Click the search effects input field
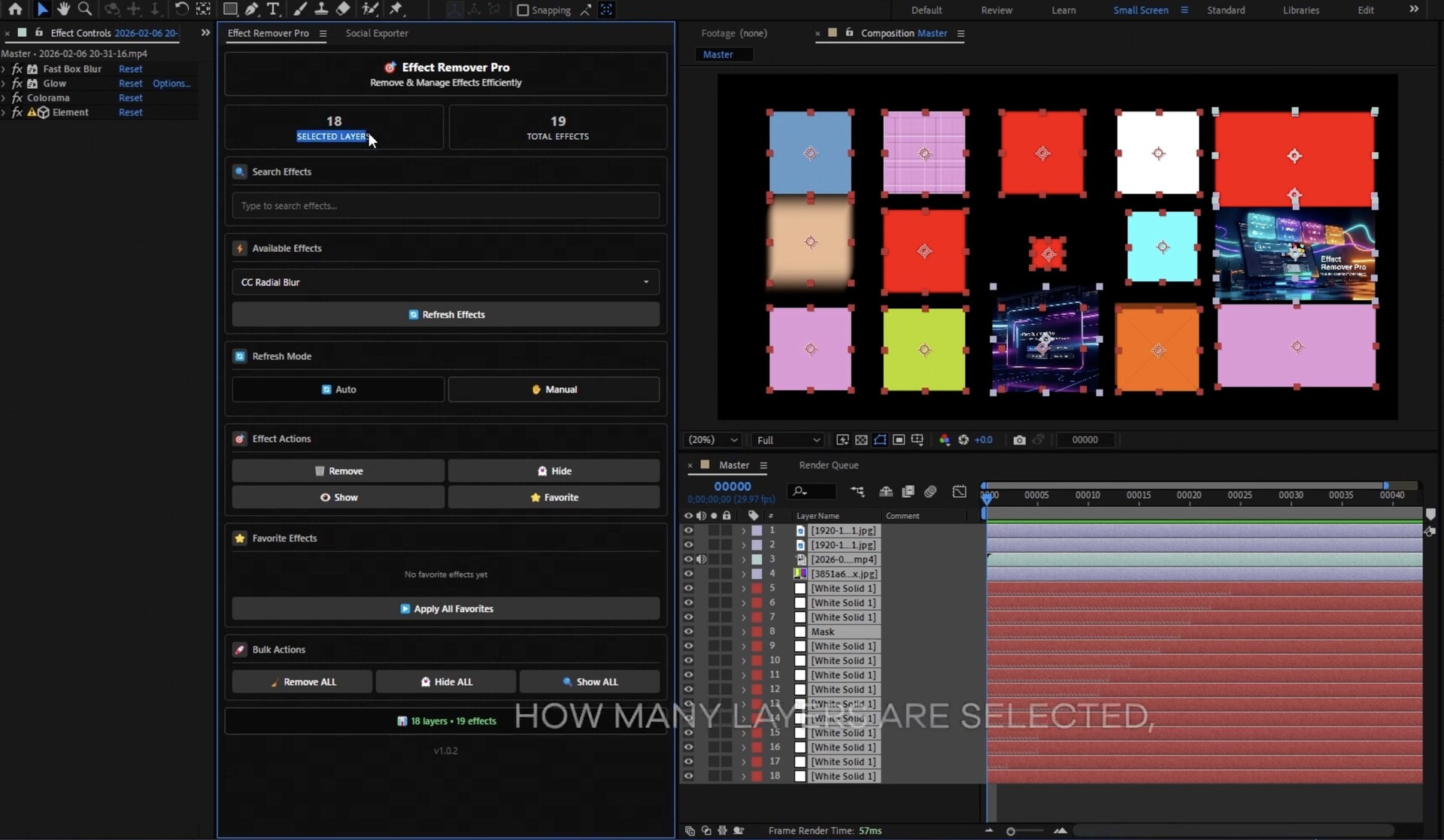This screenshot has width=1444, height=840. (x=445, y=205)
